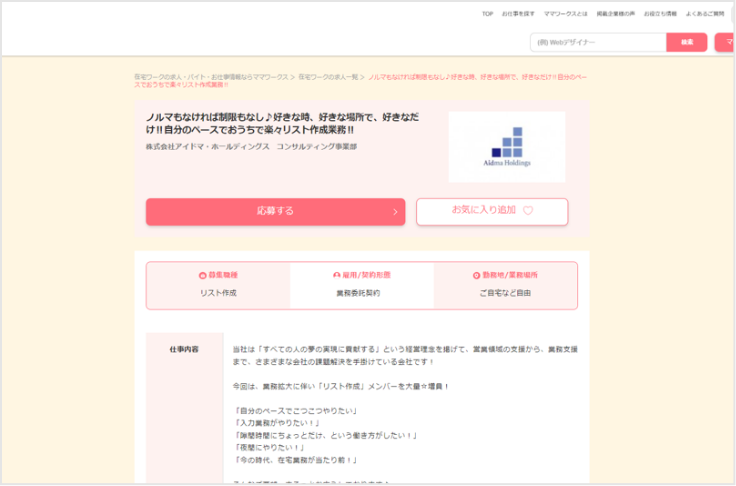Image resolution: width=736 pixels, height=486 pixels.
Task: Click the line 「夜間にやりたい！」
Action: 269,447
